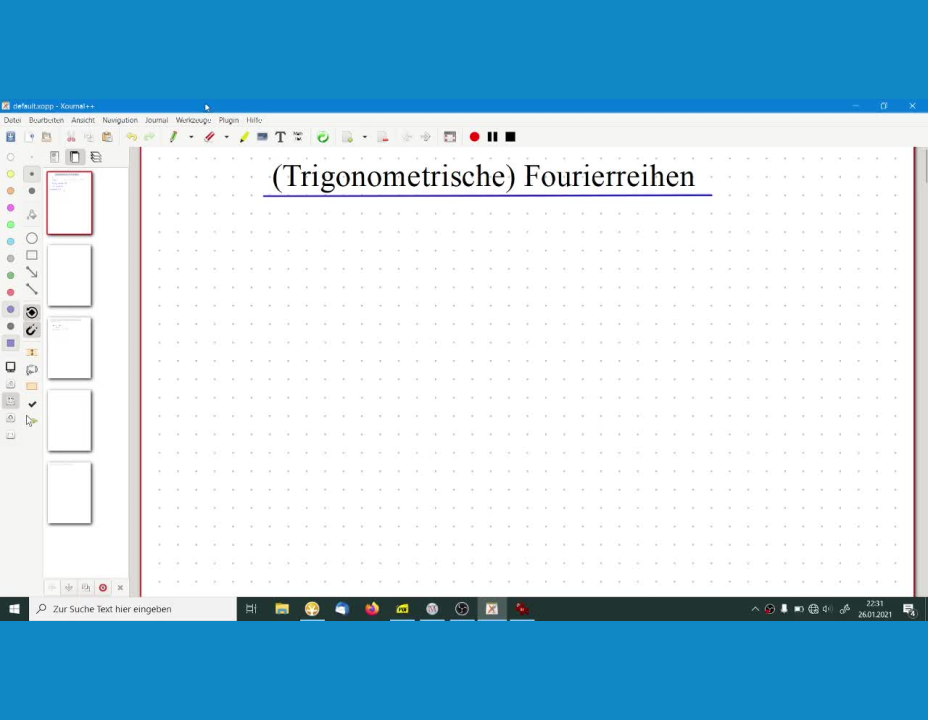Image resolution: width=928 pixels, height=720 pixels.
Task: Expand the Eraser options dropdown
Action: (227, 137)
